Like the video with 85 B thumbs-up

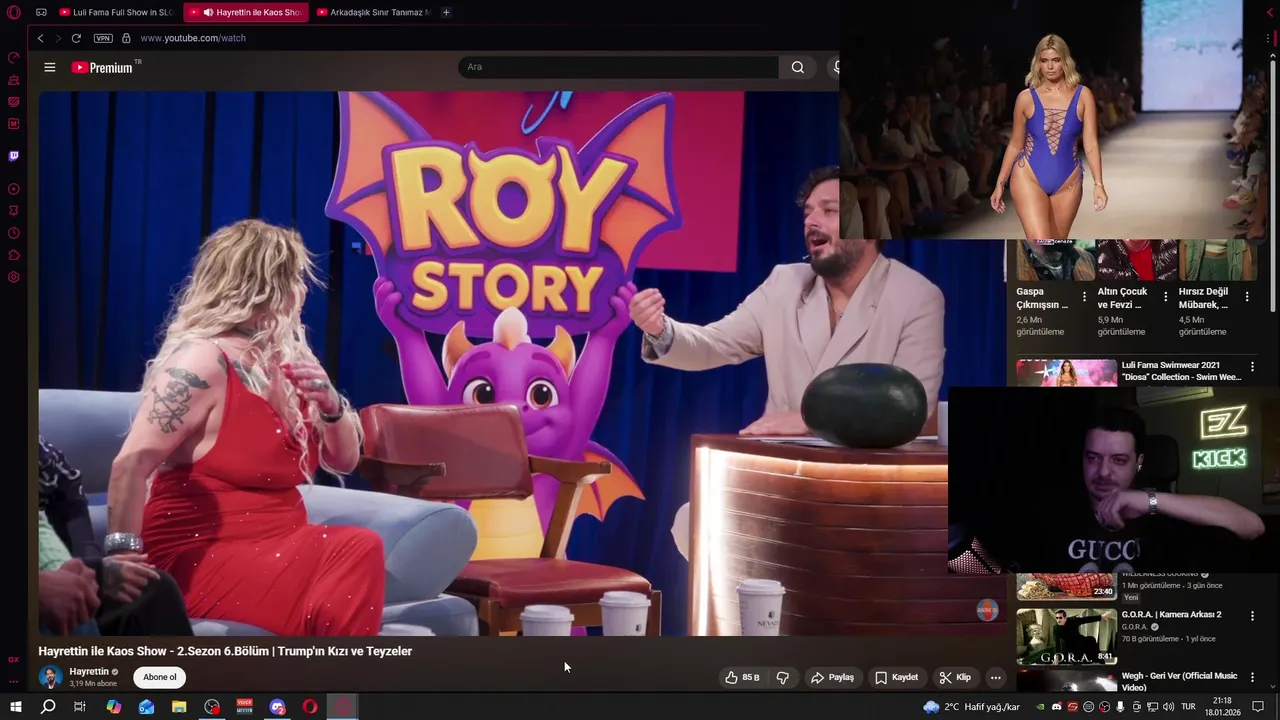[742, 677]
